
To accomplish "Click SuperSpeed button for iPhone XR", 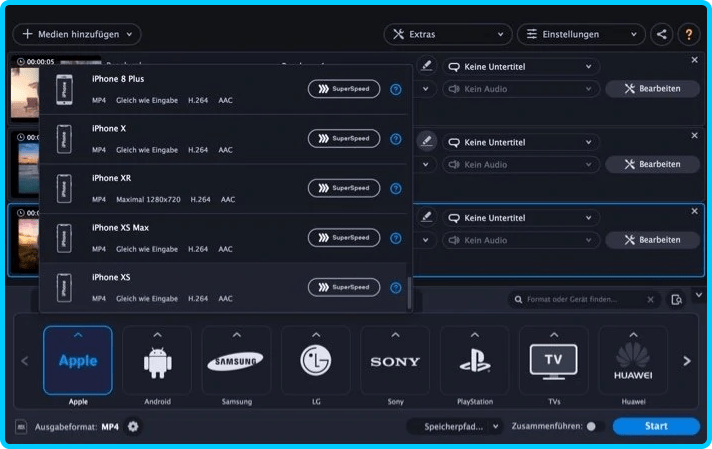I will 344,188.
